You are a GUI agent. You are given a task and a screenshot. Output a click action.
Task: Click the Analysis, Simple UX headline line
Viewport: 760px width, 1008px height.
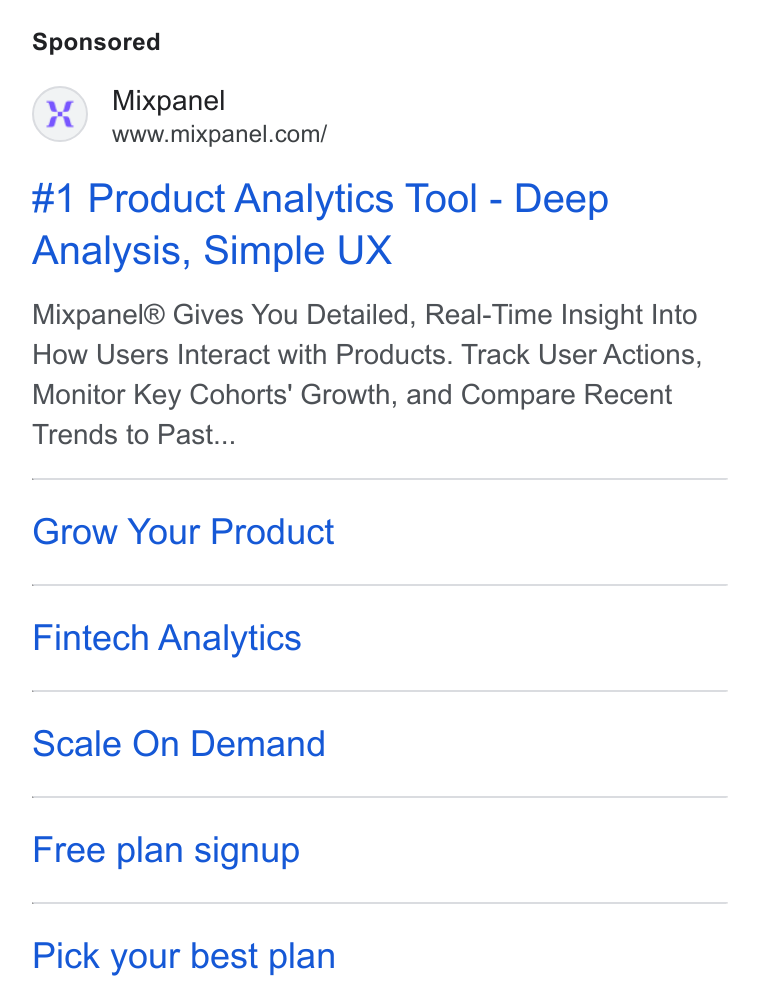[212, 250]
